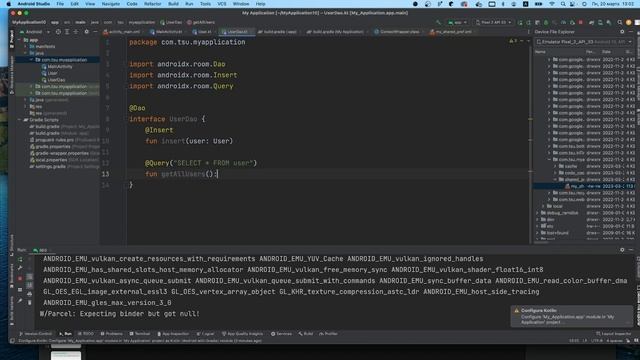This screenshot has height=360, width=640.
Task: Switch to the activity_main.xml editor tab
Action: 122,31
